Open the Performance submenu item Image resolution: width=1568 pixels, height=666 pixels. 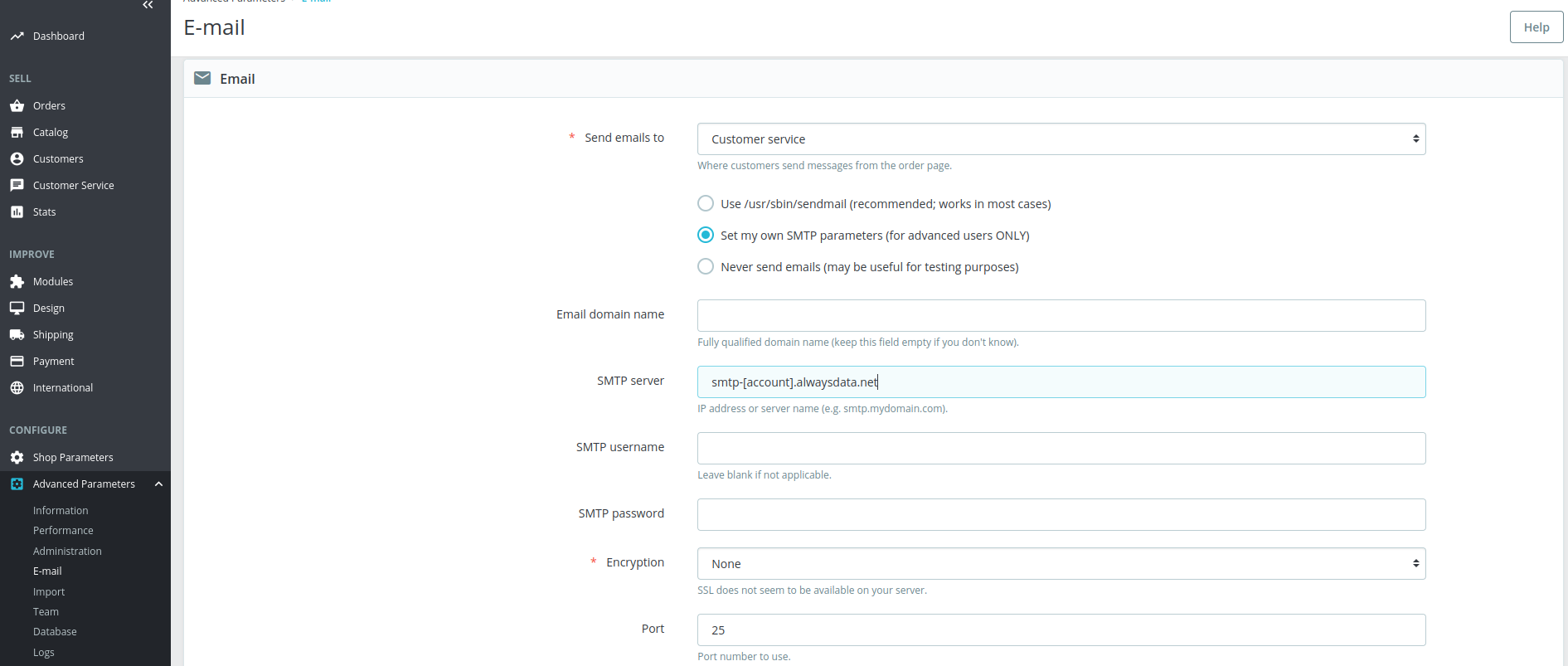pos(63,531)
